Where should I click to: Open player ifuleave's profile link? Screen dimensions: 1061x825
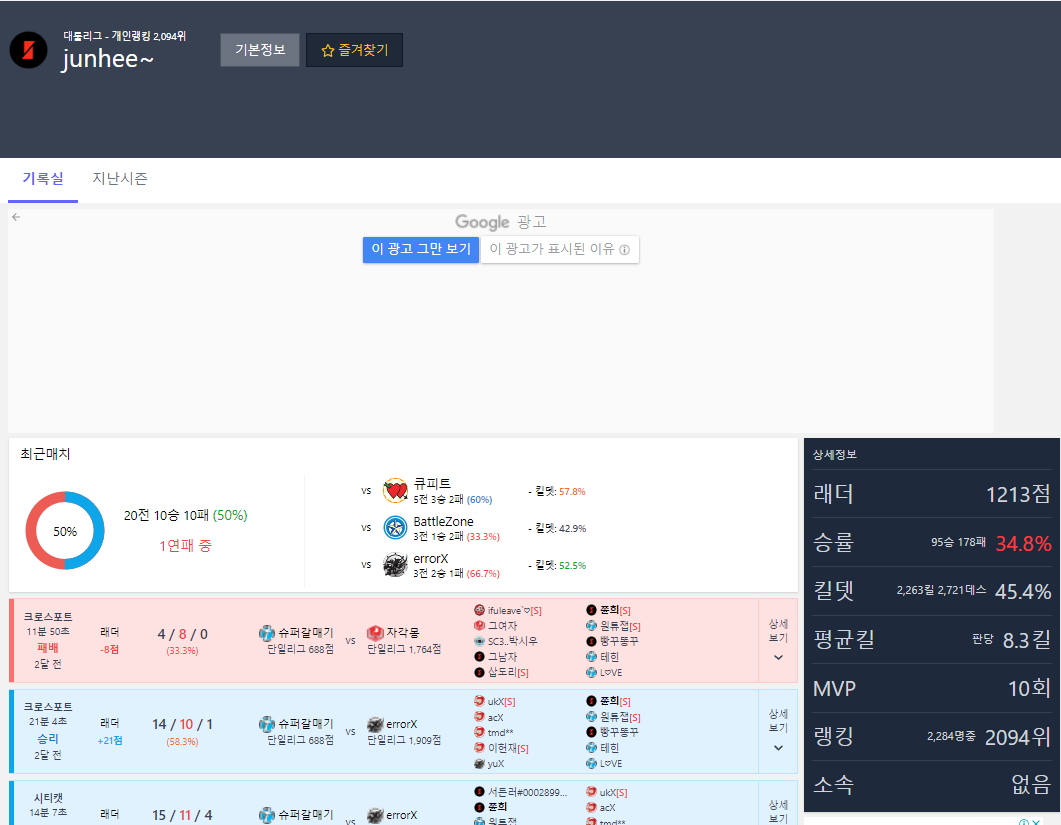[x=514, y=610]
